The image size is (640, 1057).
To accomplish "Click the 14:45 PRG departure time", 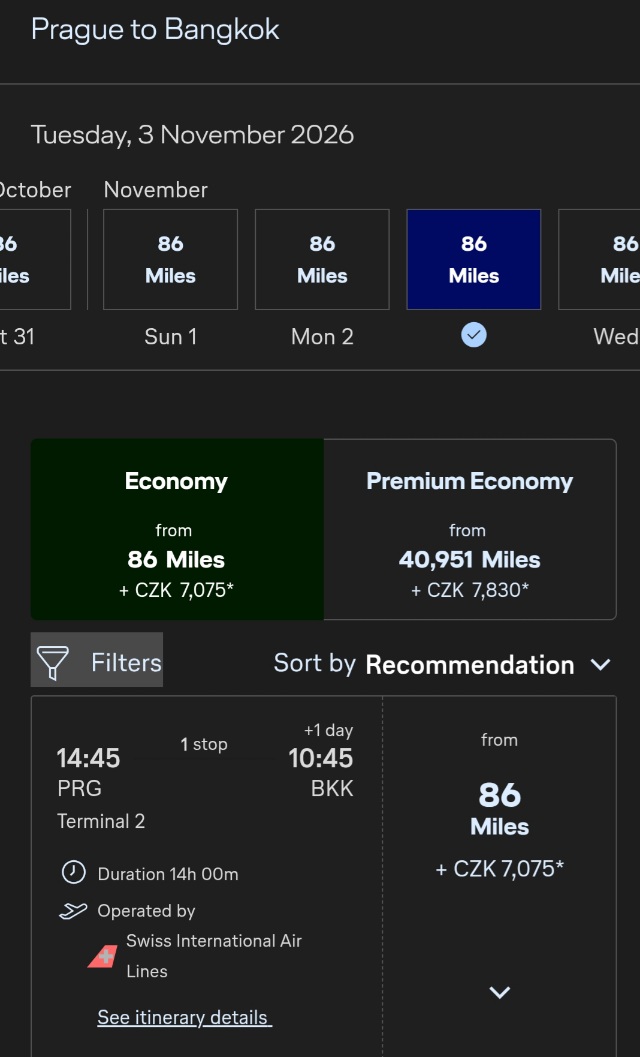I will click(x=88, y=758).
